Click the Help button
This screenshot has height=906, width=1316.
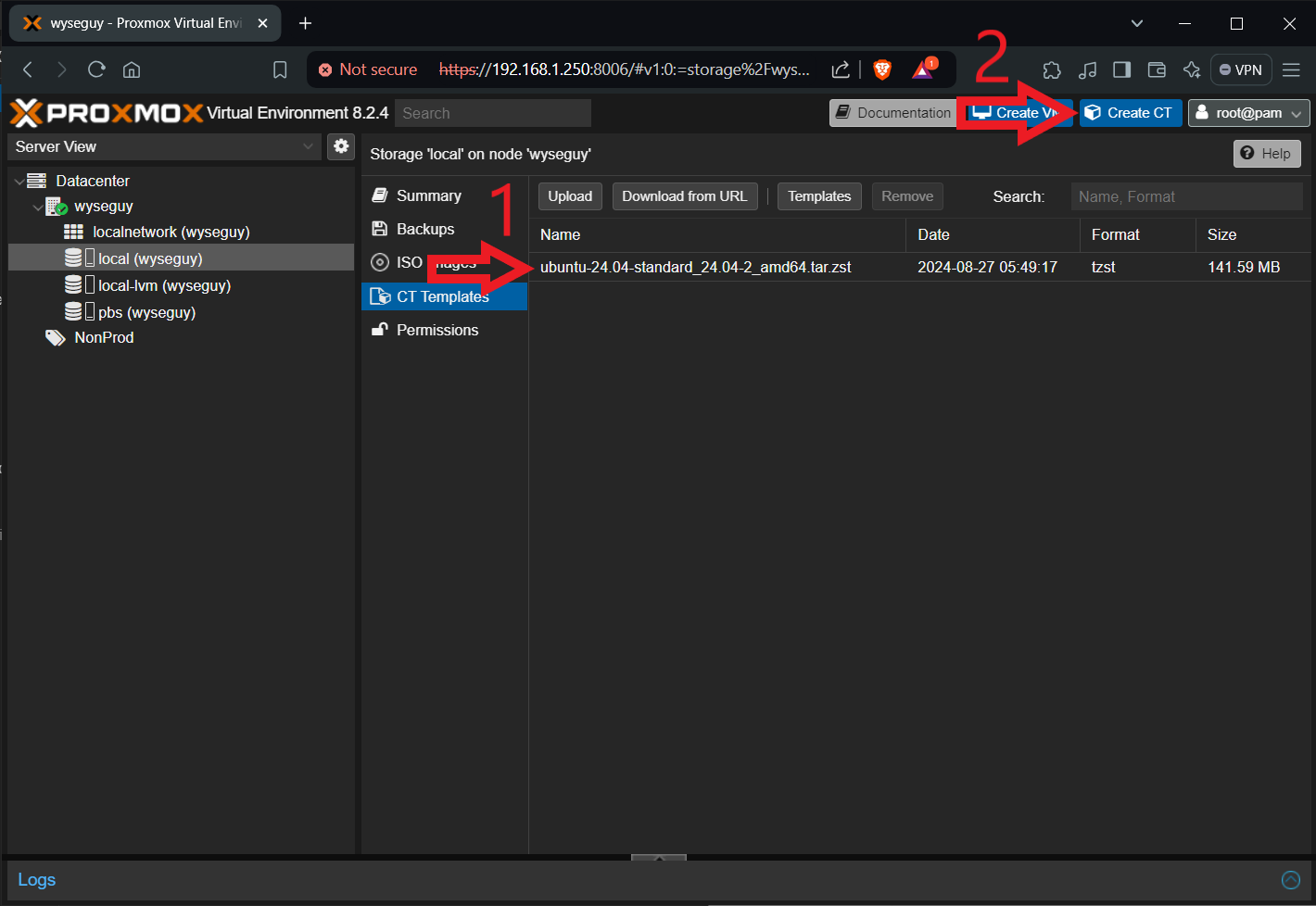point(1267,154)
